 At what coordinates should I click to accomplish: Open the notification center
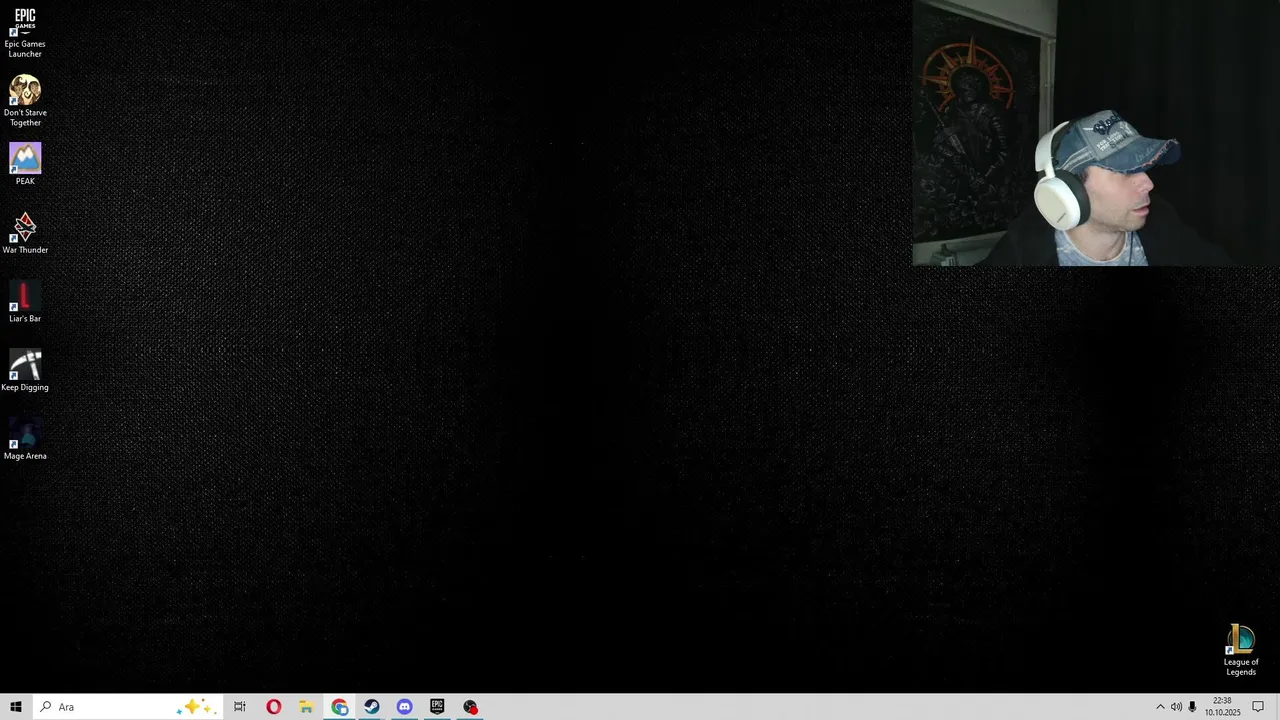(x=1258, y=707)
